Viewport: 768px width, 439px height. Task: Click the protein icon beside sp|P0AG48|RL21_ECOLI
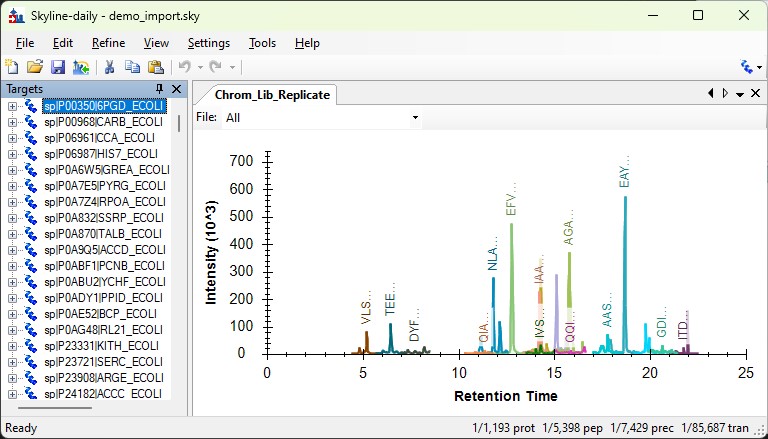click(30, 330)
